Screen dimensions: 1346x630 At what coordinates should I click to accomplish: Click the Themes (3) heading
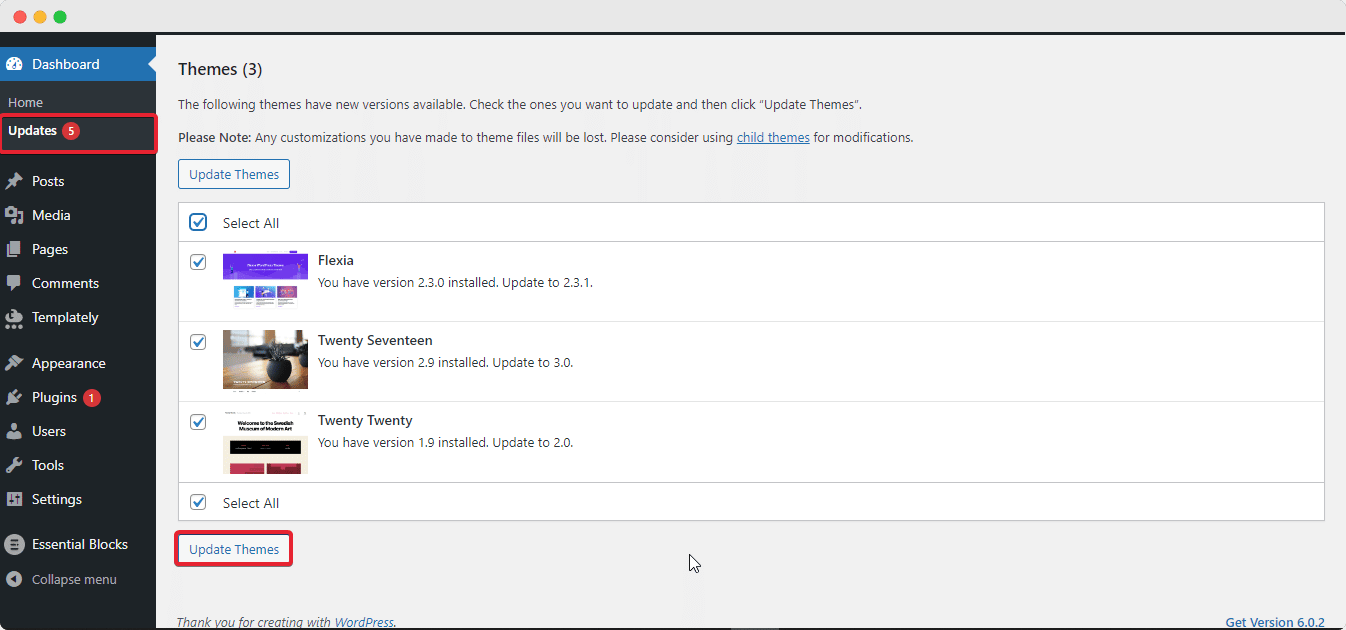point(220,69)
